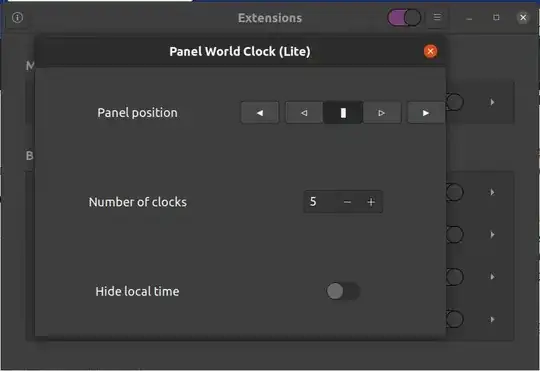The width and height of the screenshot is (540, 371).
Task: Maximize the Extensions window
Action: [x=496, y=17]
